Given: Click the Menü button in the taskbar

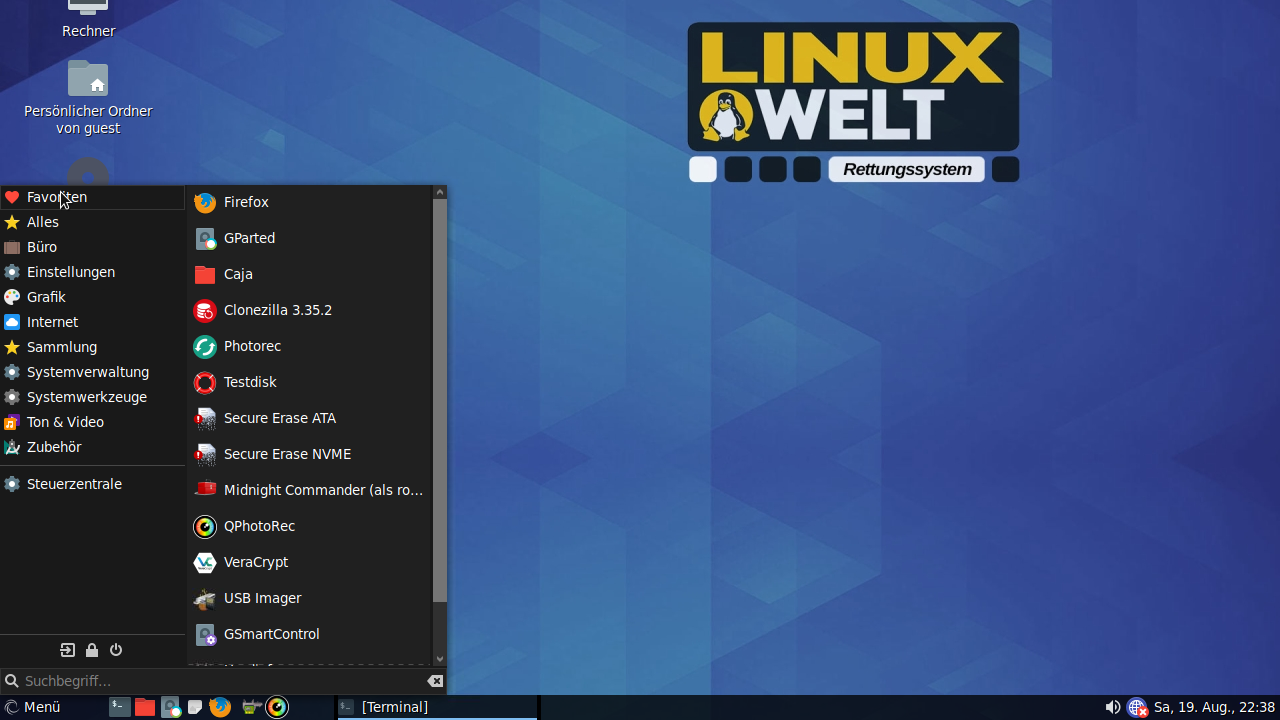Looking at the screenshot, I should coord(33,707).
